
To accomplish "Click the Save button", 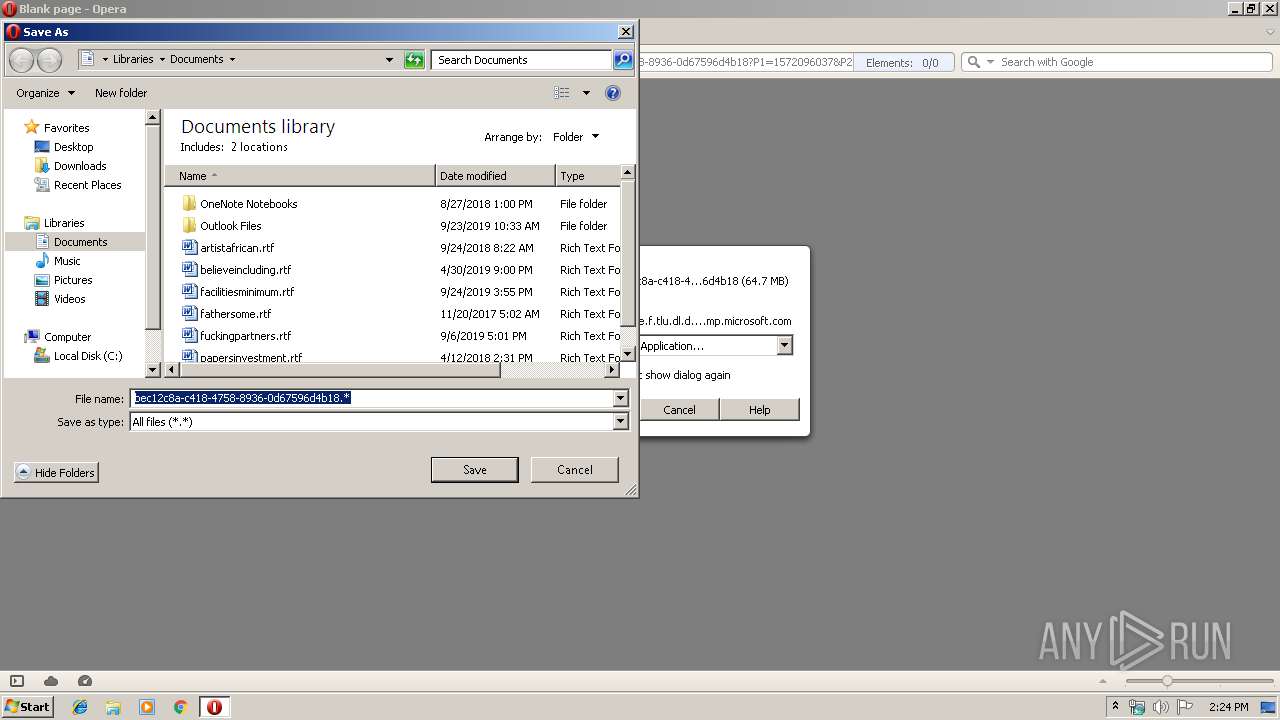I will coord(474,470).
